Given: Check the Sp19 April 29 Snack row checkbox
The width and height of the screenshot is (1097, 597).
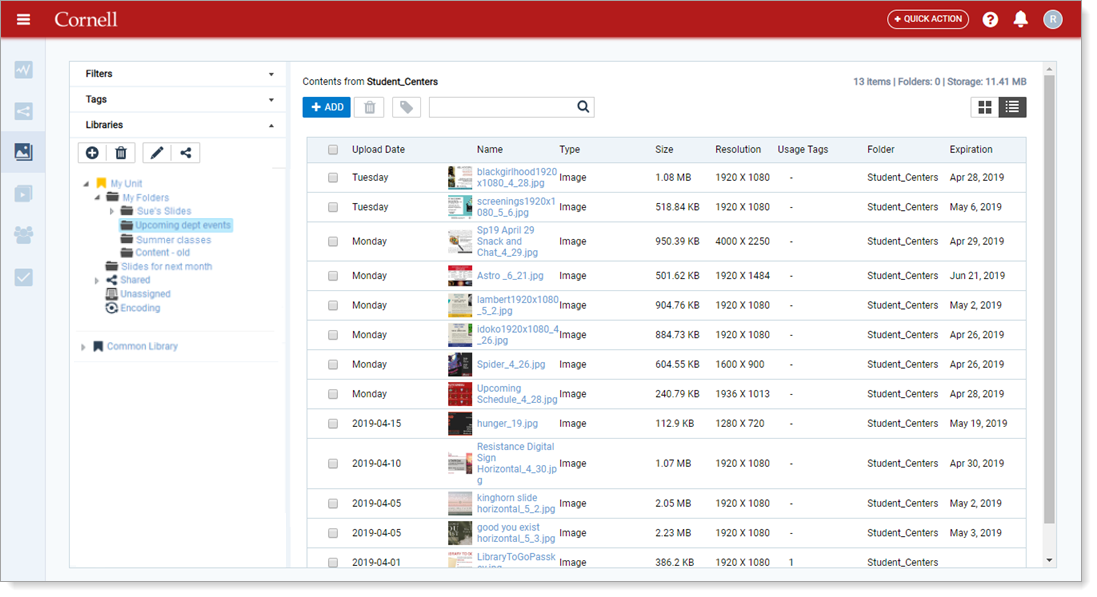Looking at the screenshot, I should (x=333, y=241).
